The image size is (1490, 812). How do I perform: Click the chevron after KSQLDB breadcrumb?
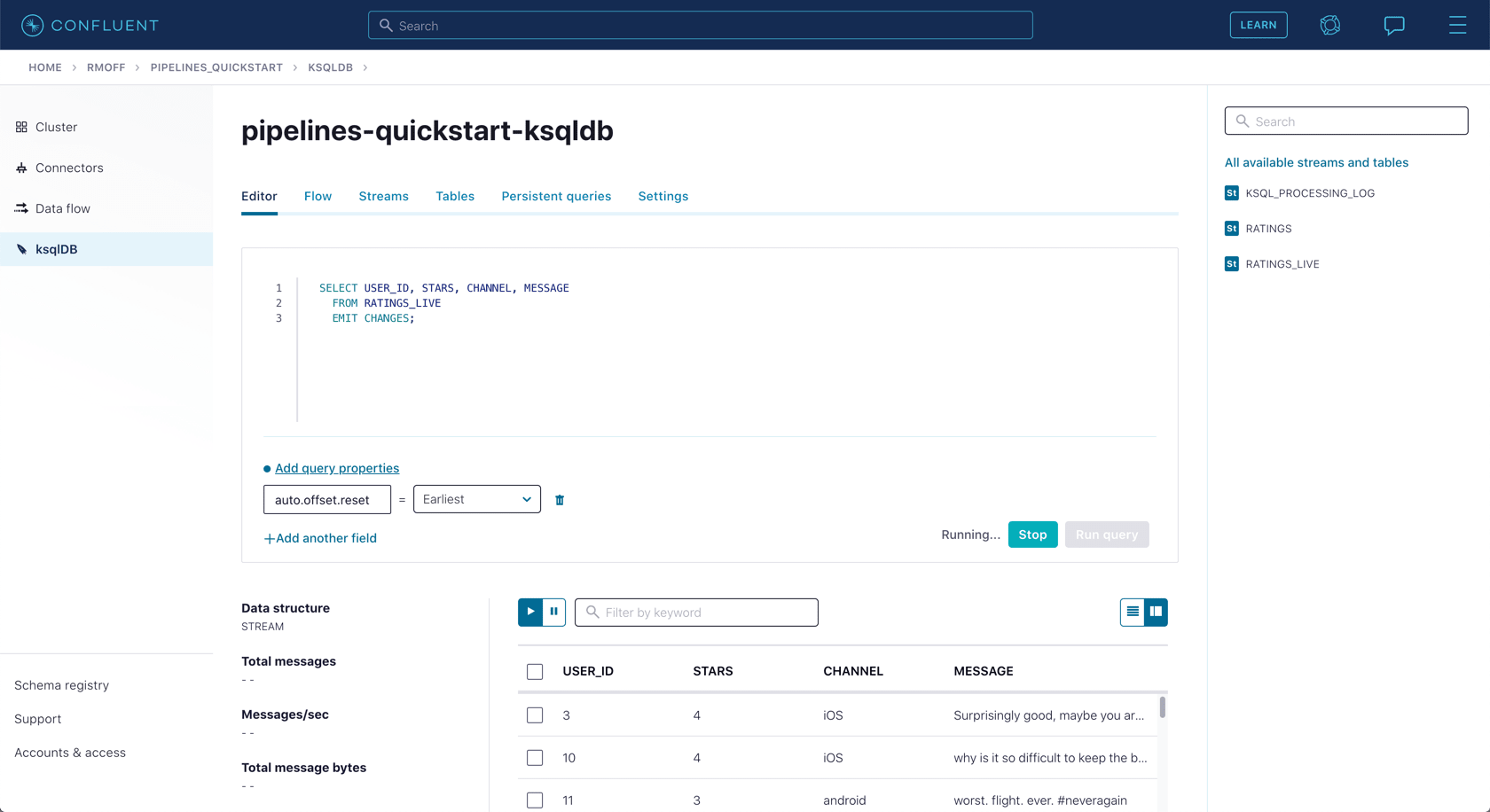[365, 67]
